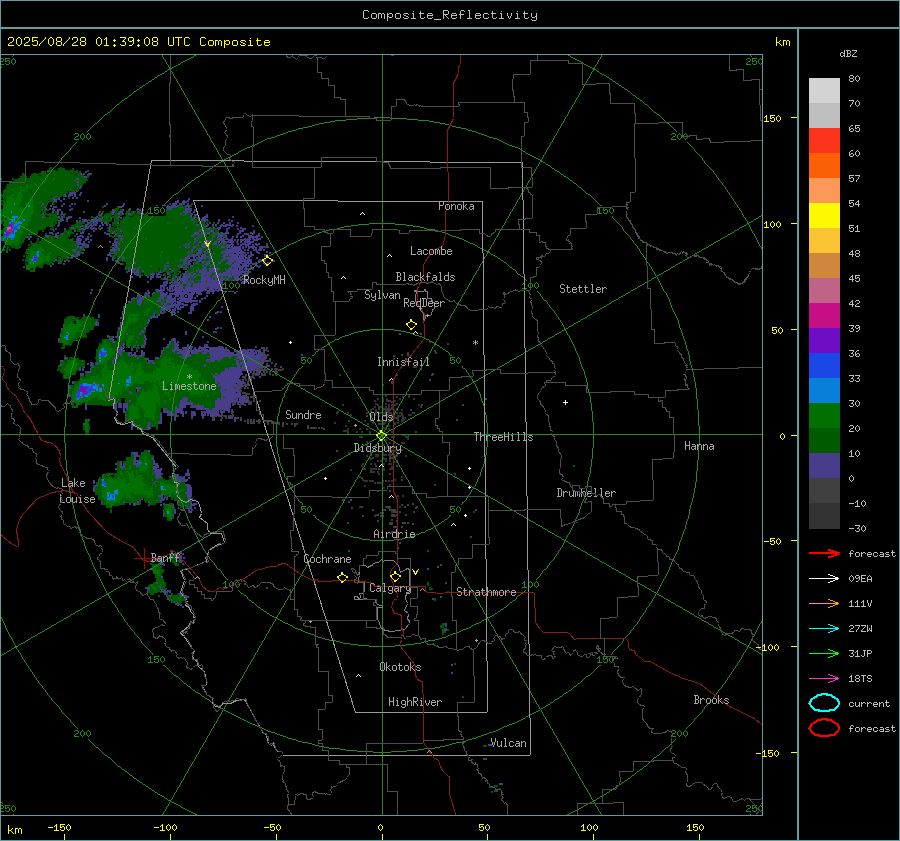Click the Limestone label

click(189, 386)
